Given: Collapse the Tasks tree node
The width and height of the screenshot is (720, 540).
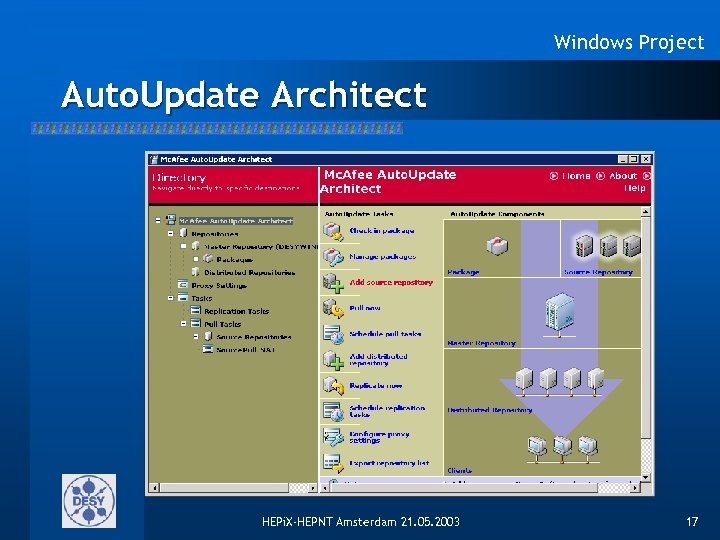Looking at the screenshot, I should point(170,298).
